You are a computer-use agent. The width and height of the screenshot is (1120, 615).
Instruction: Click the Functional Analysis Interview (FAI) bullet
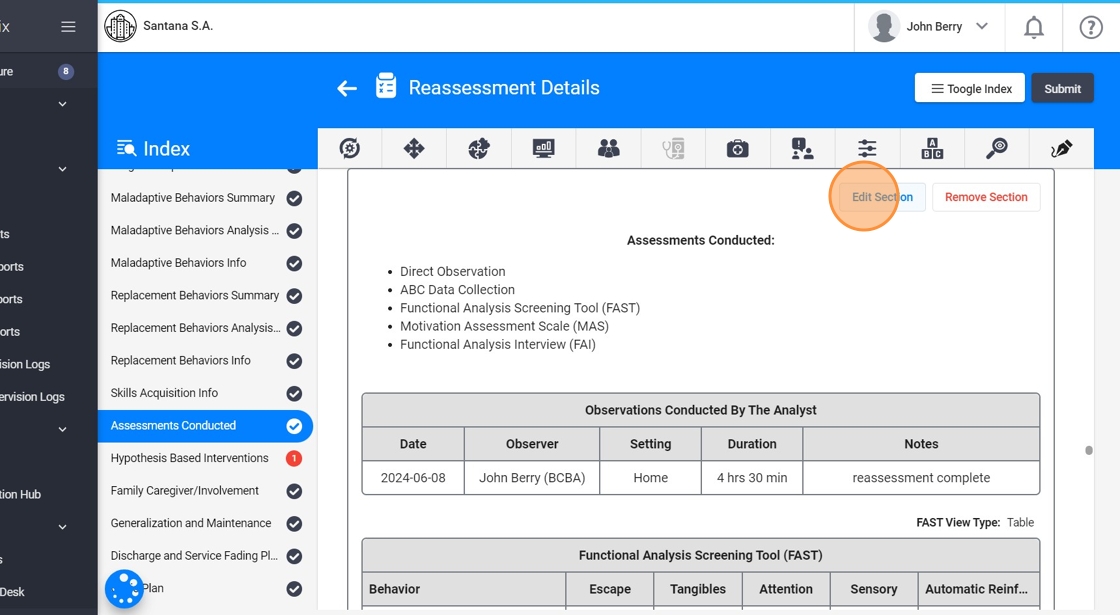tap(498, 344)
